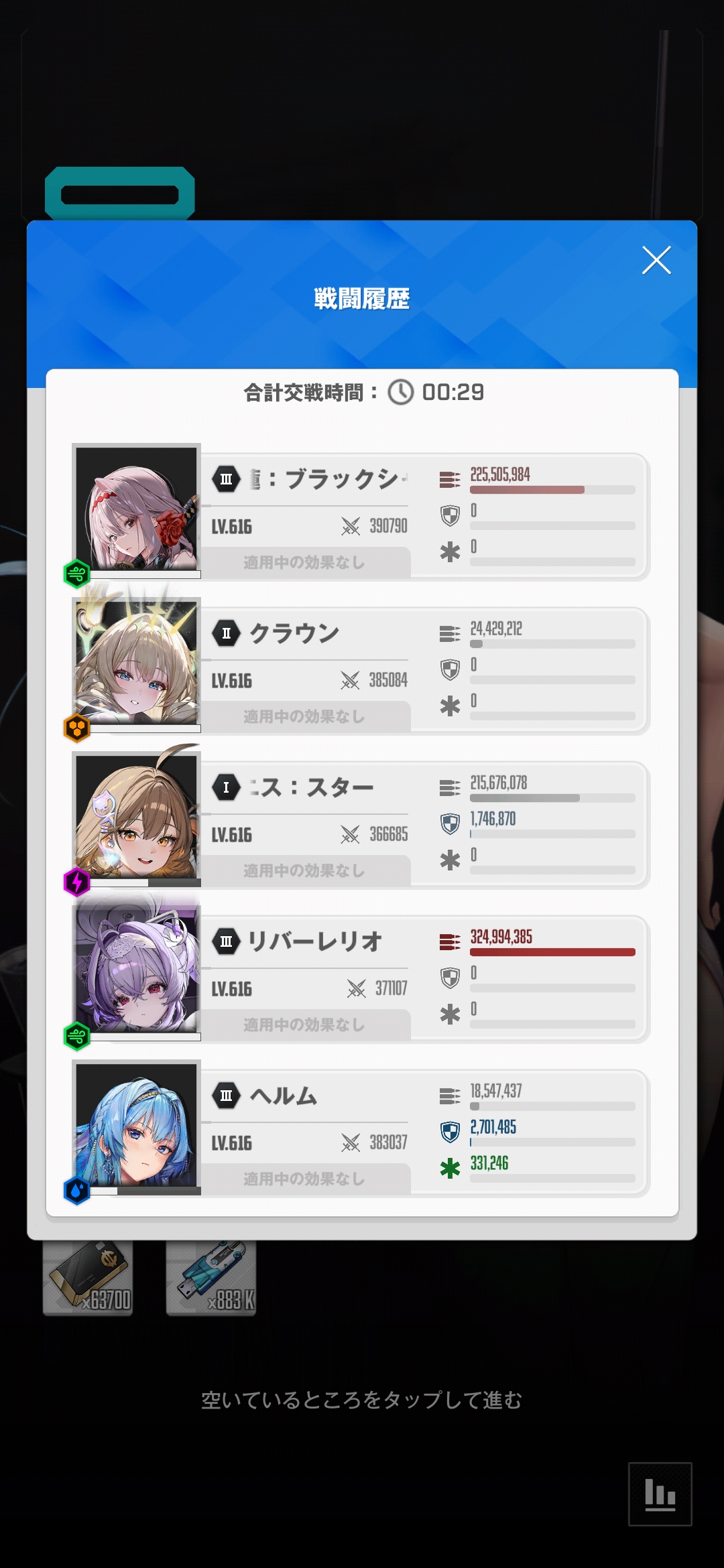Close the 戦闘履歴 battle history popup
The height and width of the screenshot is (1568, 724).
pyautogui.click(x=656, y=260)
